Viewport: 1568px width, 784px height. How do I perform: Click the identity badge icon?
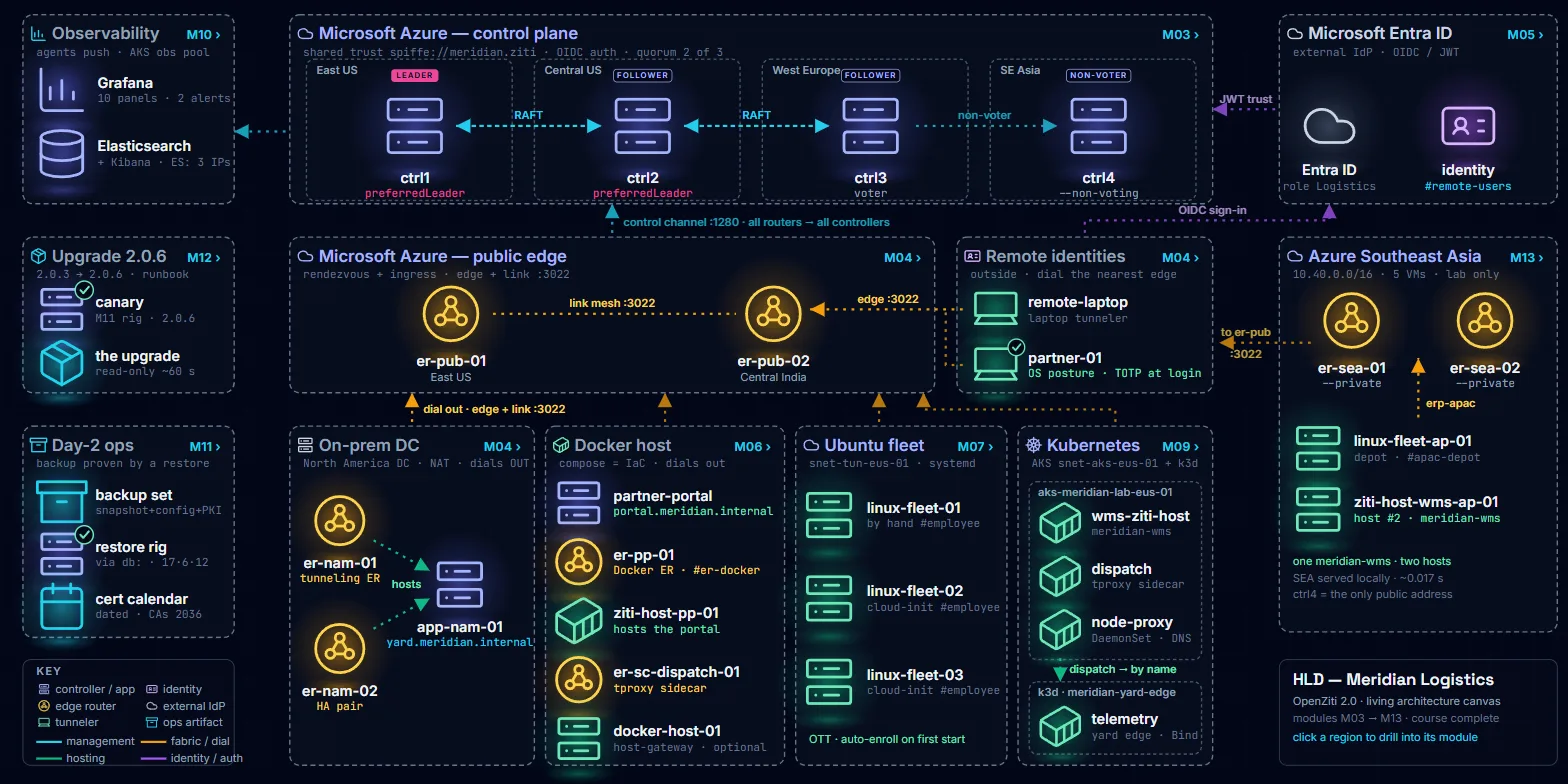coord(1468,127)
